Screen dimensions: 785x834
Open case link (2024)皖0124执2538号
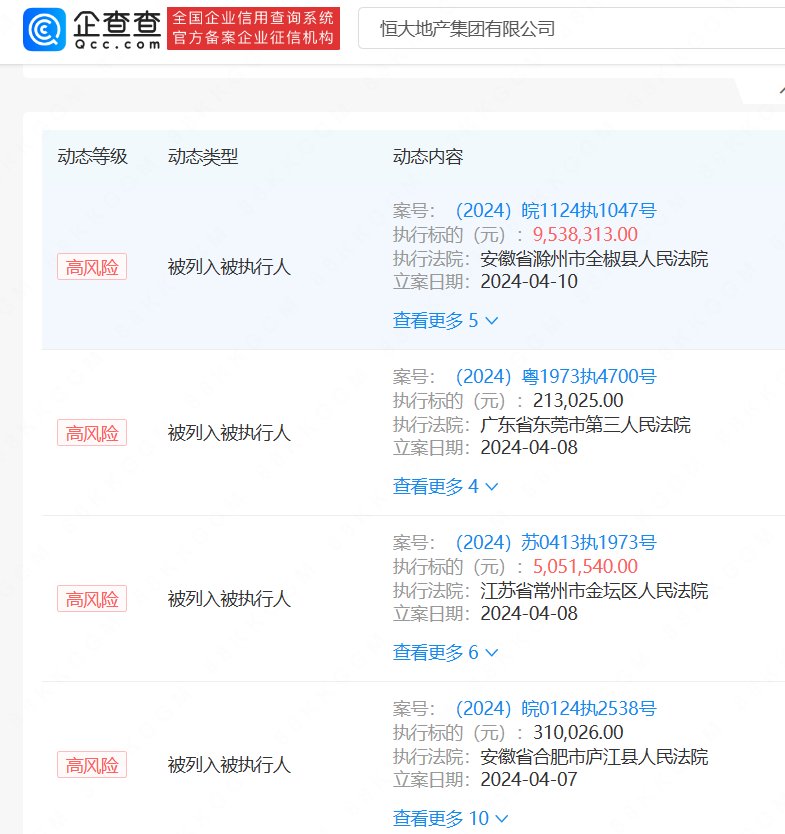[555, 709]
